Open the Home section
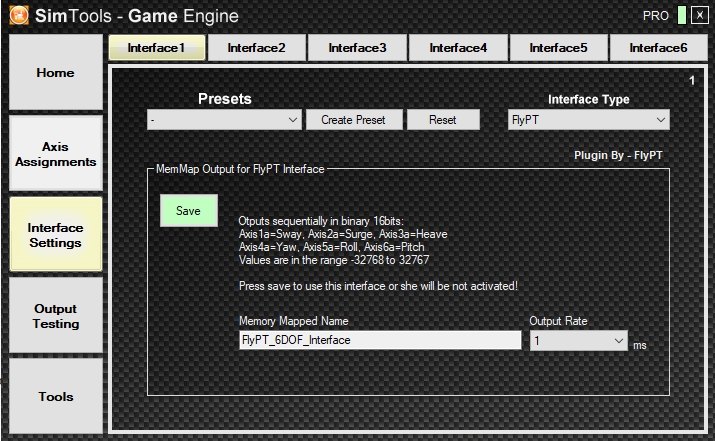The height and width of the screenshot is (441, 715). click(56, 73)
